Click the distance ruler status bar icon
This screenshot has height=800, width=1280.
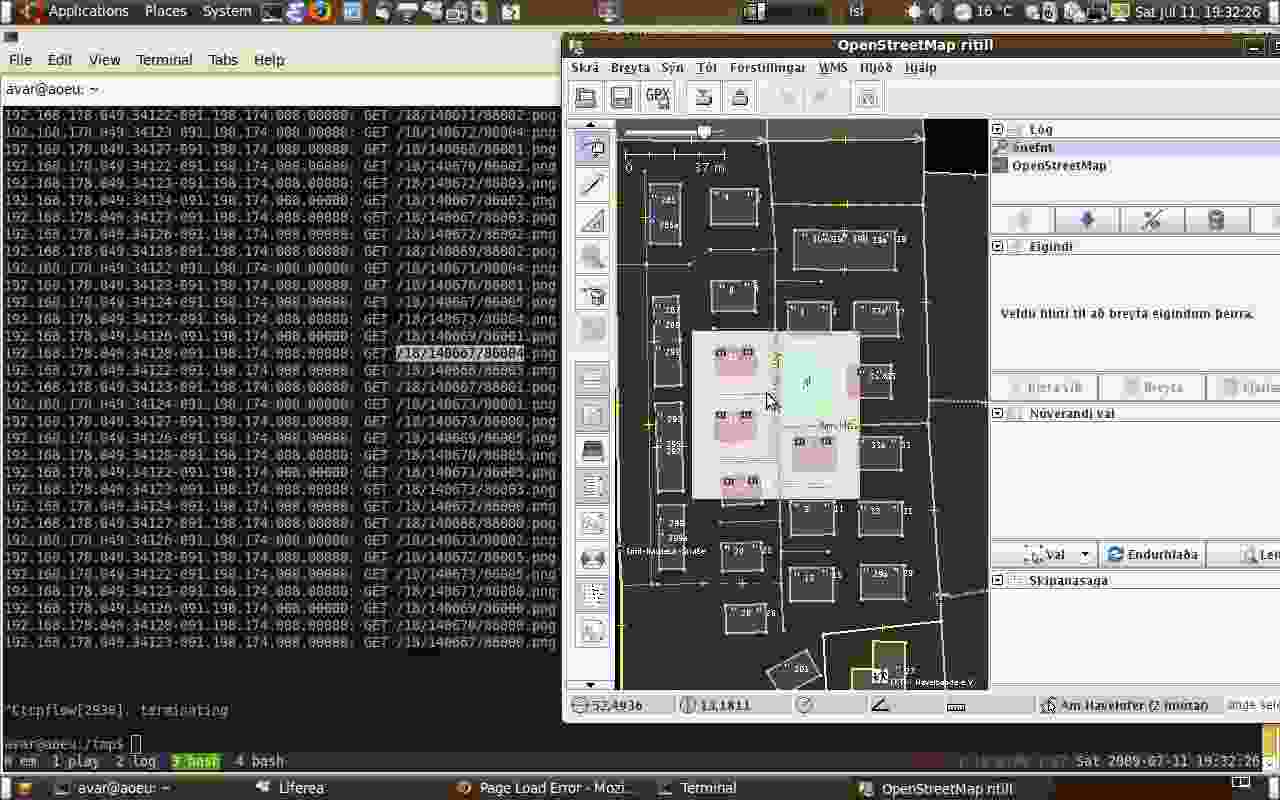pyautogui.click(x=956, y=706)
